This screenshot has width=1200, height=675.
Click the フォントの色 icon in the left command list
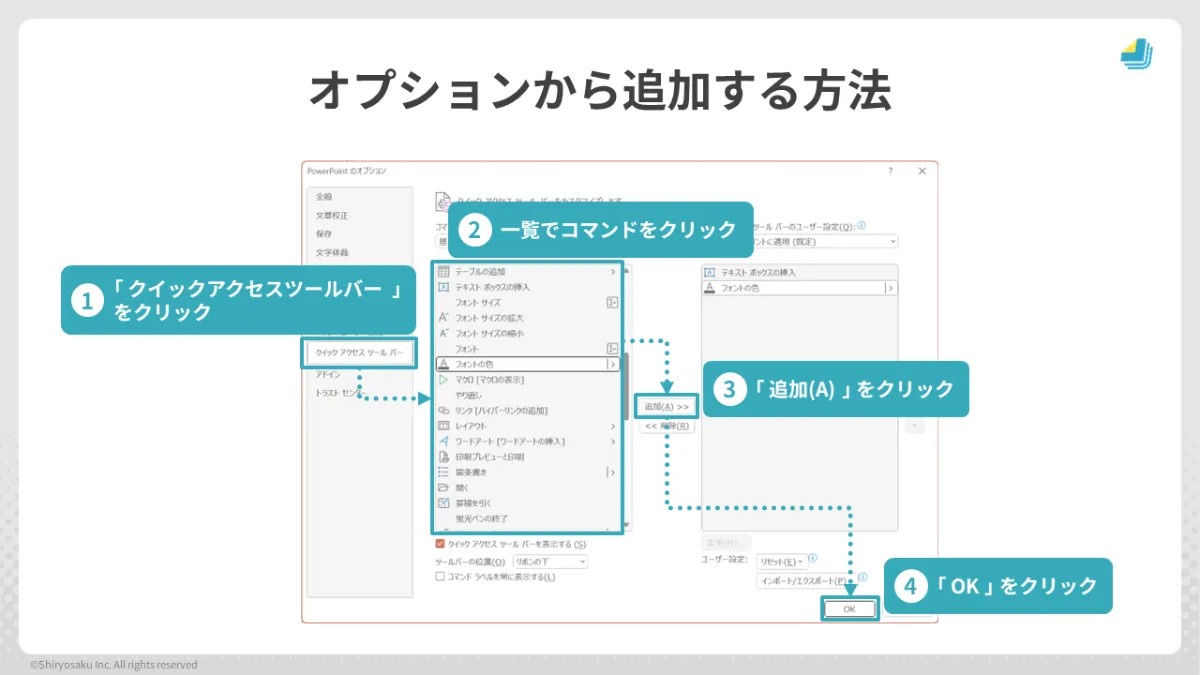[x=444, y=364]
